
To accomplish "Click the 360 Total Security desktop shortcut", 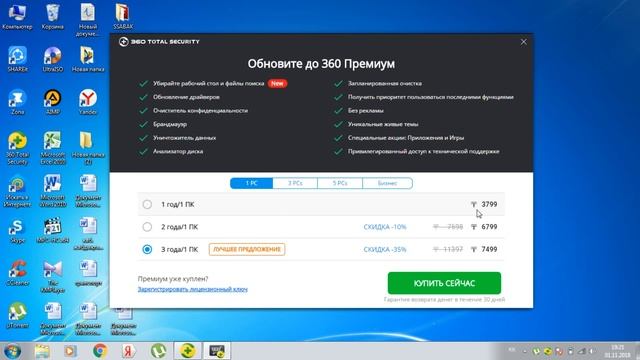I will tap(17, 148).
